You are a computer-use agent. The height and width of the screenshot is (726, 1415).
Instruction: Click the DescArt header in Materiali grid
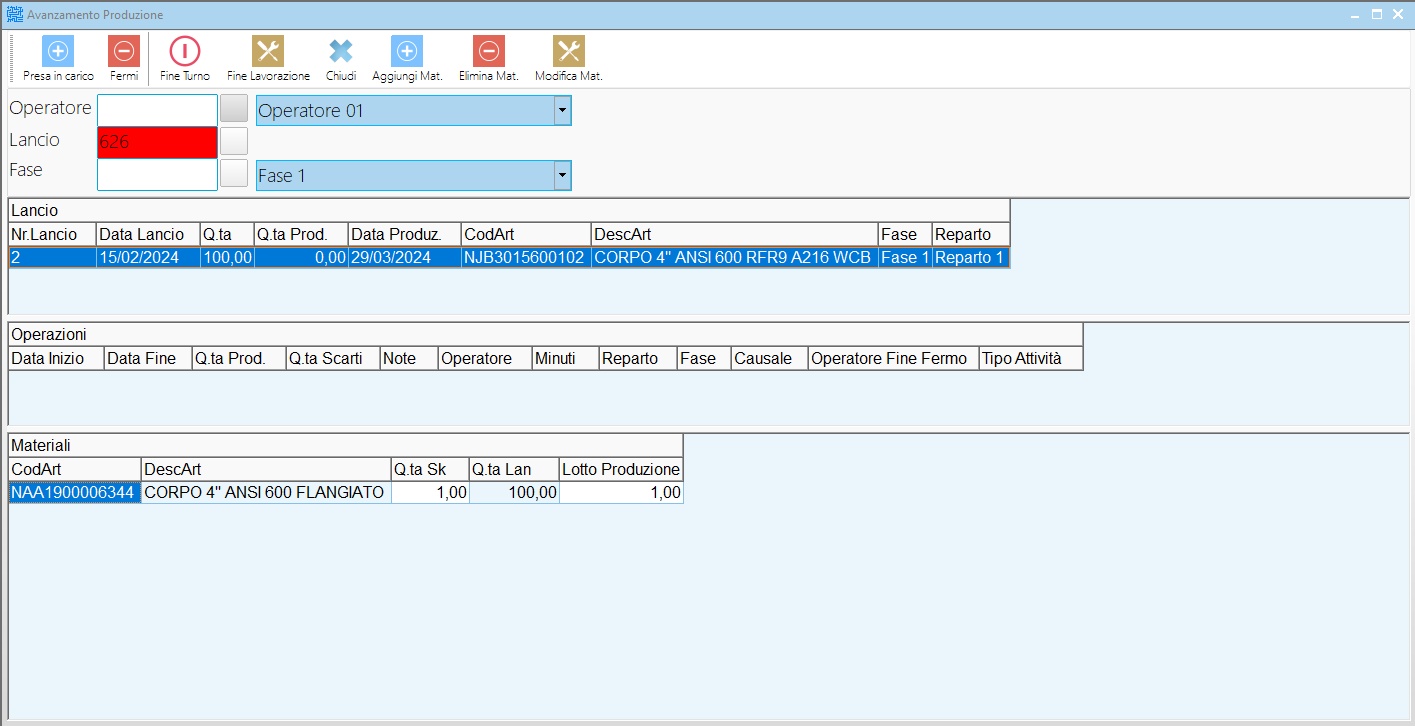coord(266,469)
